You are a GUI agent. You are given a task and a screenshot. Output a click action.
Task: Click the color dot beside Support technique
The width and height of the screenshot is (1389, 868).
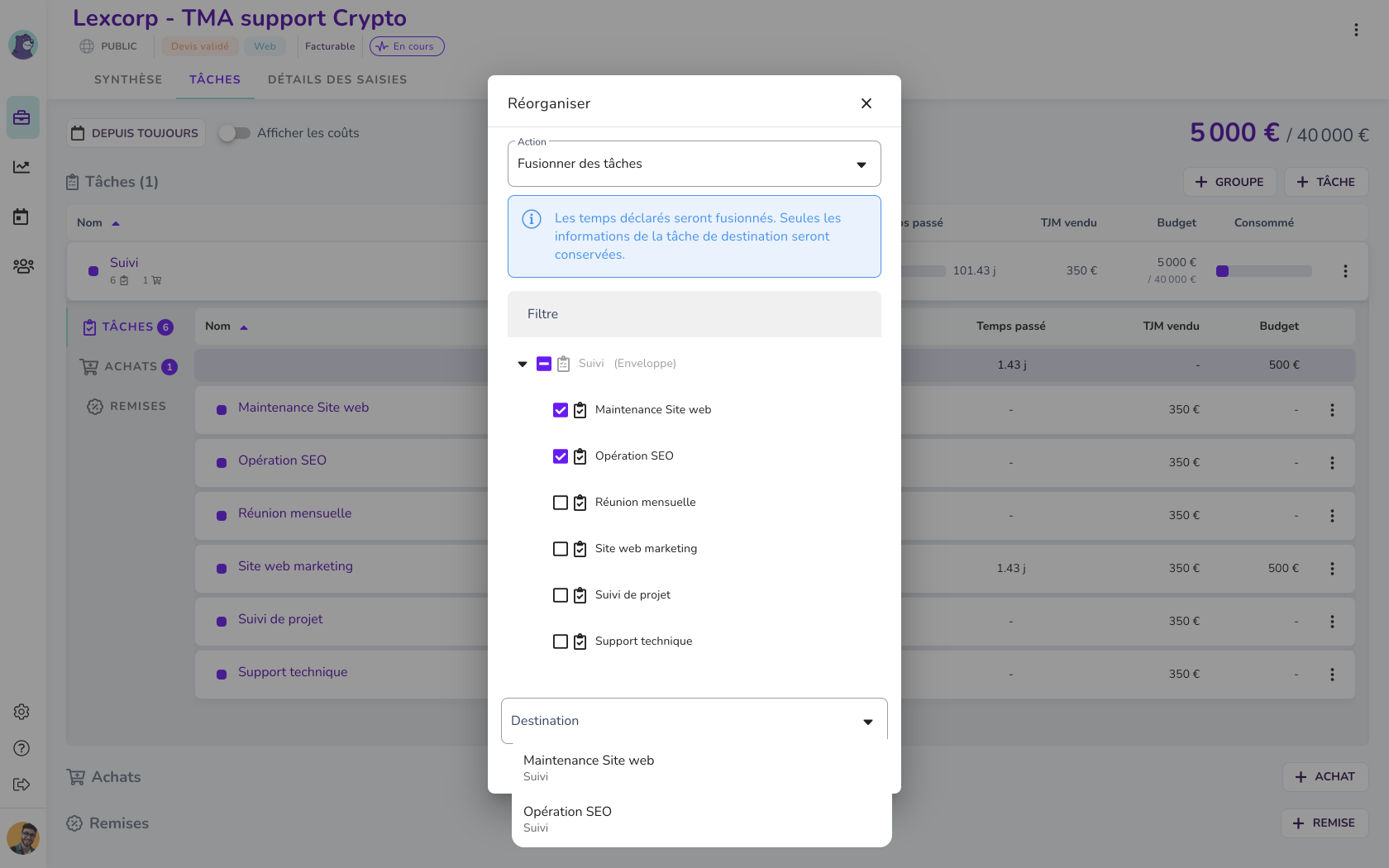[x=222, y=675]
